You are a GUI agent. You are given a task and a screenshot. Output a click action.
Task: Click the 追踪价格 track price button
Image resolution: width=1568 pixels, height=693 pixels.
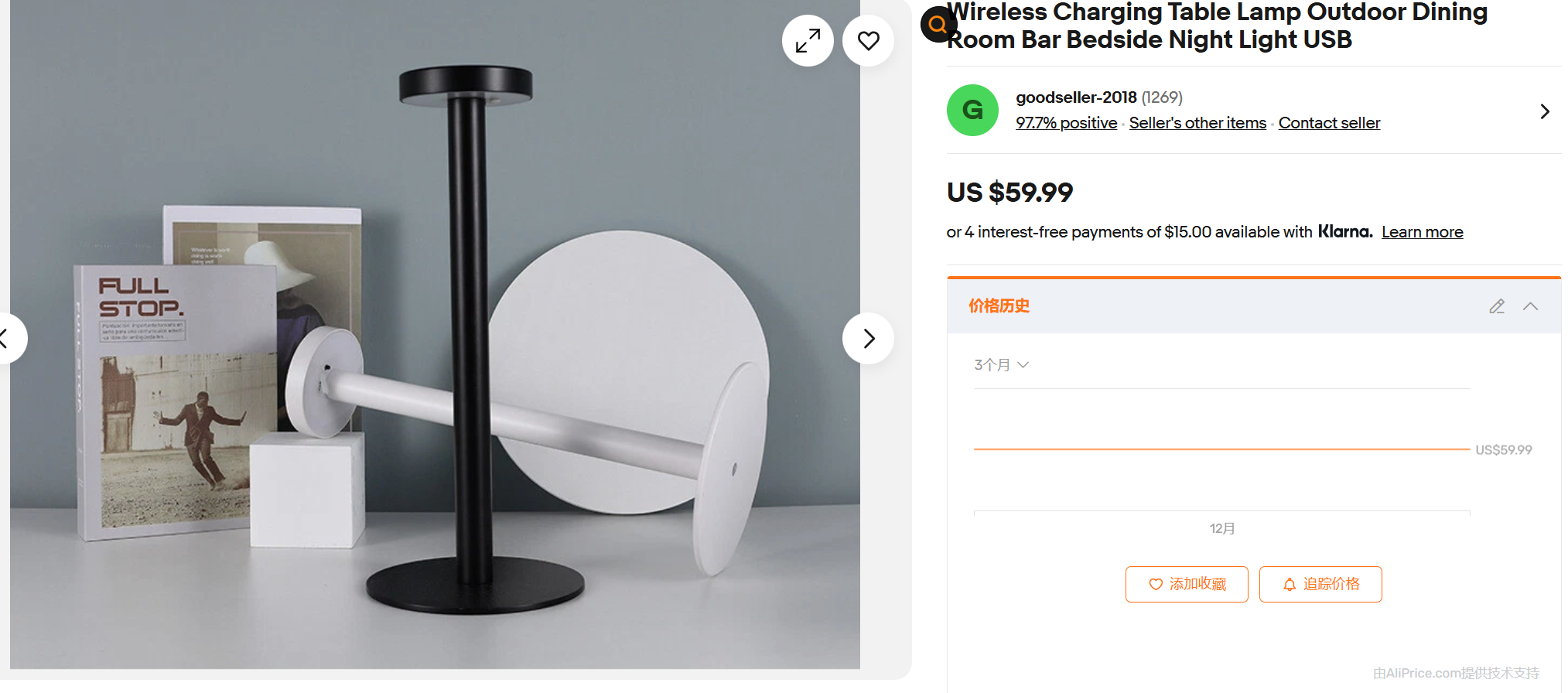pyautogui.click(x=1320, y=584)
